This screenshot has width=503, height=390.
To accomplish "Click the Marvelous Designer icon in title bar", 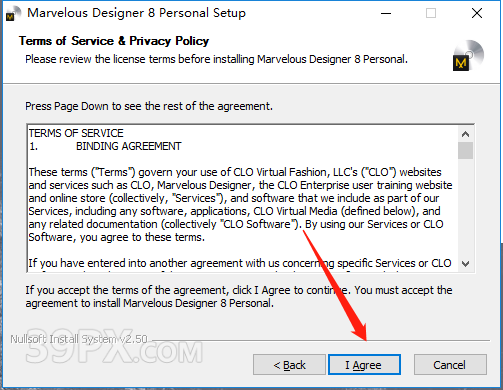I will [13, 14].
